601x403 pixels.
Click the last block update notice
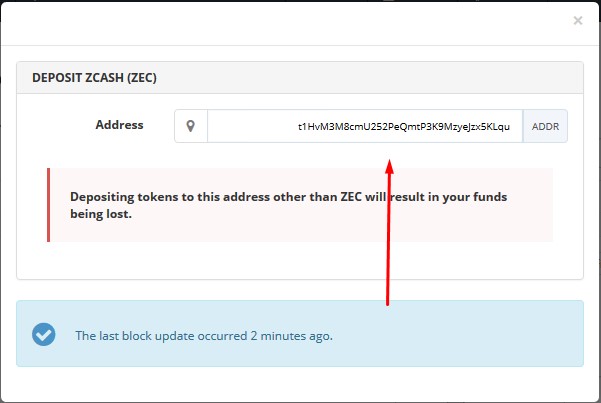click(x=204, y=336)
